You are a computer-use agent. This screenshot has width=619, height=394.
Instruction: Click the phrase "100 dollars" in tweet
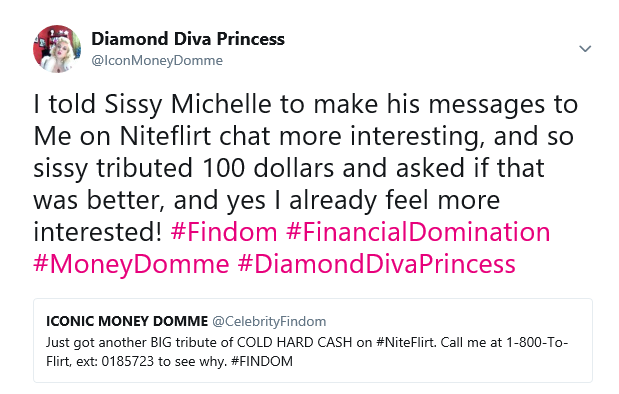pos(268,168)
